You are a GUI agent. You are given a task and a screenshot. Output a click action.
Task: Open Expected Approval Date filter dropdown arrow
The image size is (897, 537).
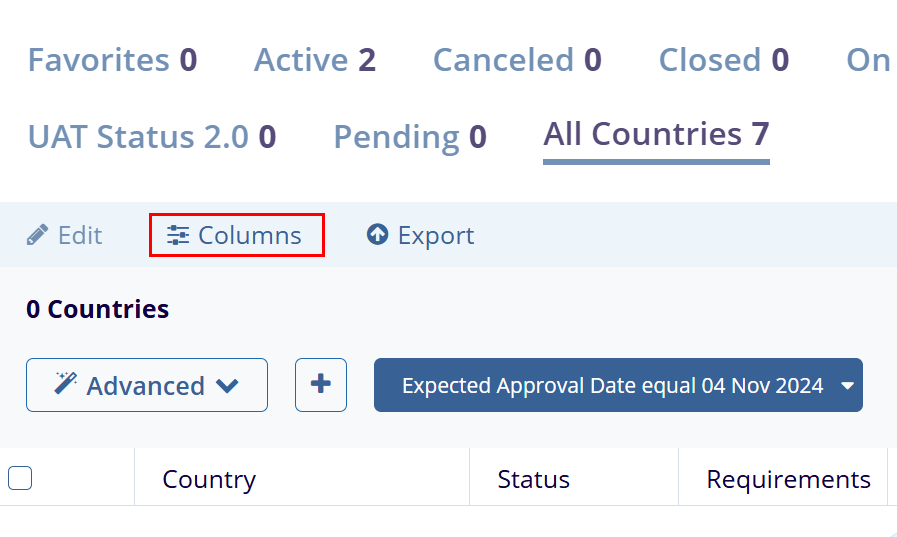click(x=847, y=386)
